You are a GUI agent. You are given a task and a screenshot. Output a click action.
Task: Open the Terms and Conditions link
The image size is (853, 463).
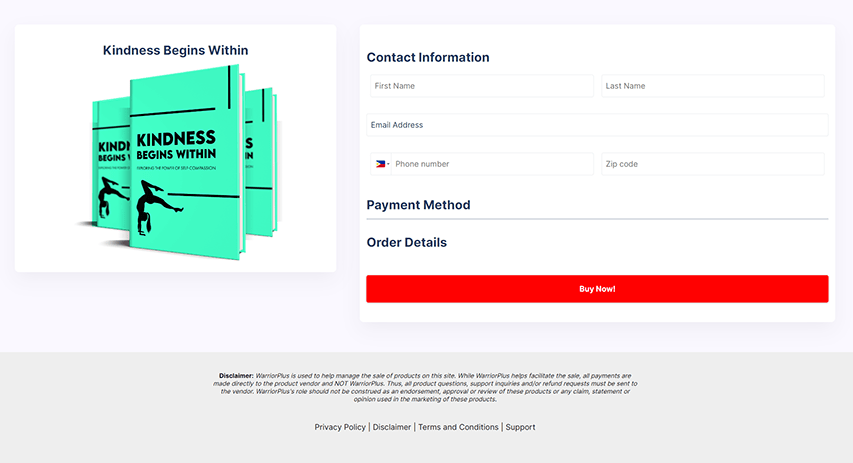pyautogui.click(x=458, y=427)
